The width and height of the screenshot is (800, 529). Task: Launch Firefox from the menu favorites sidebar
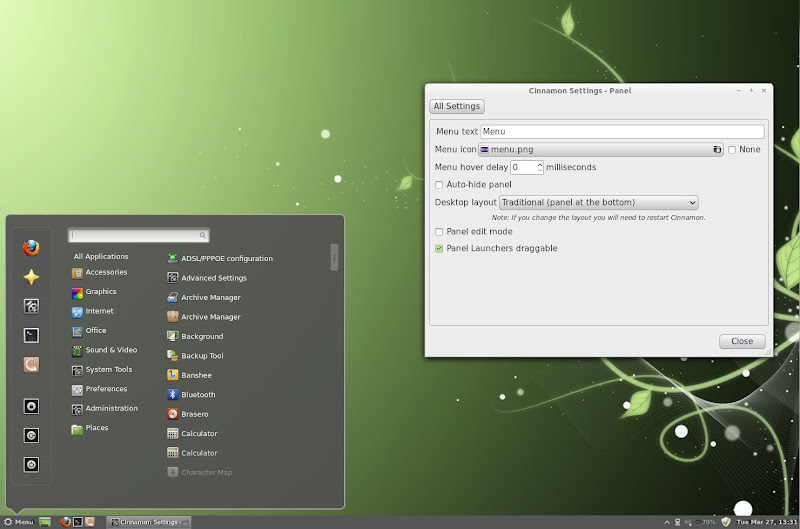click(31, 248)
